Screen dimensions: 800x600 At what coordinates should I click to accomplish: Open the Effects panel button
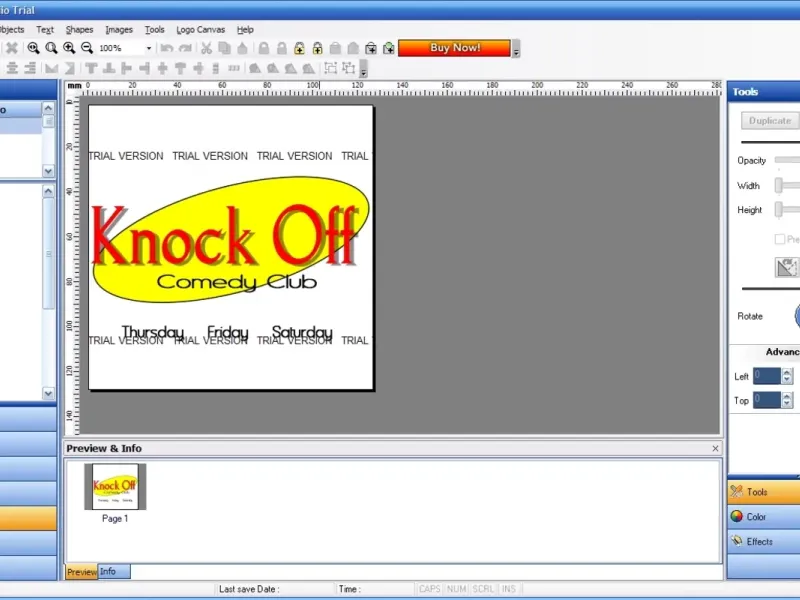764,541
